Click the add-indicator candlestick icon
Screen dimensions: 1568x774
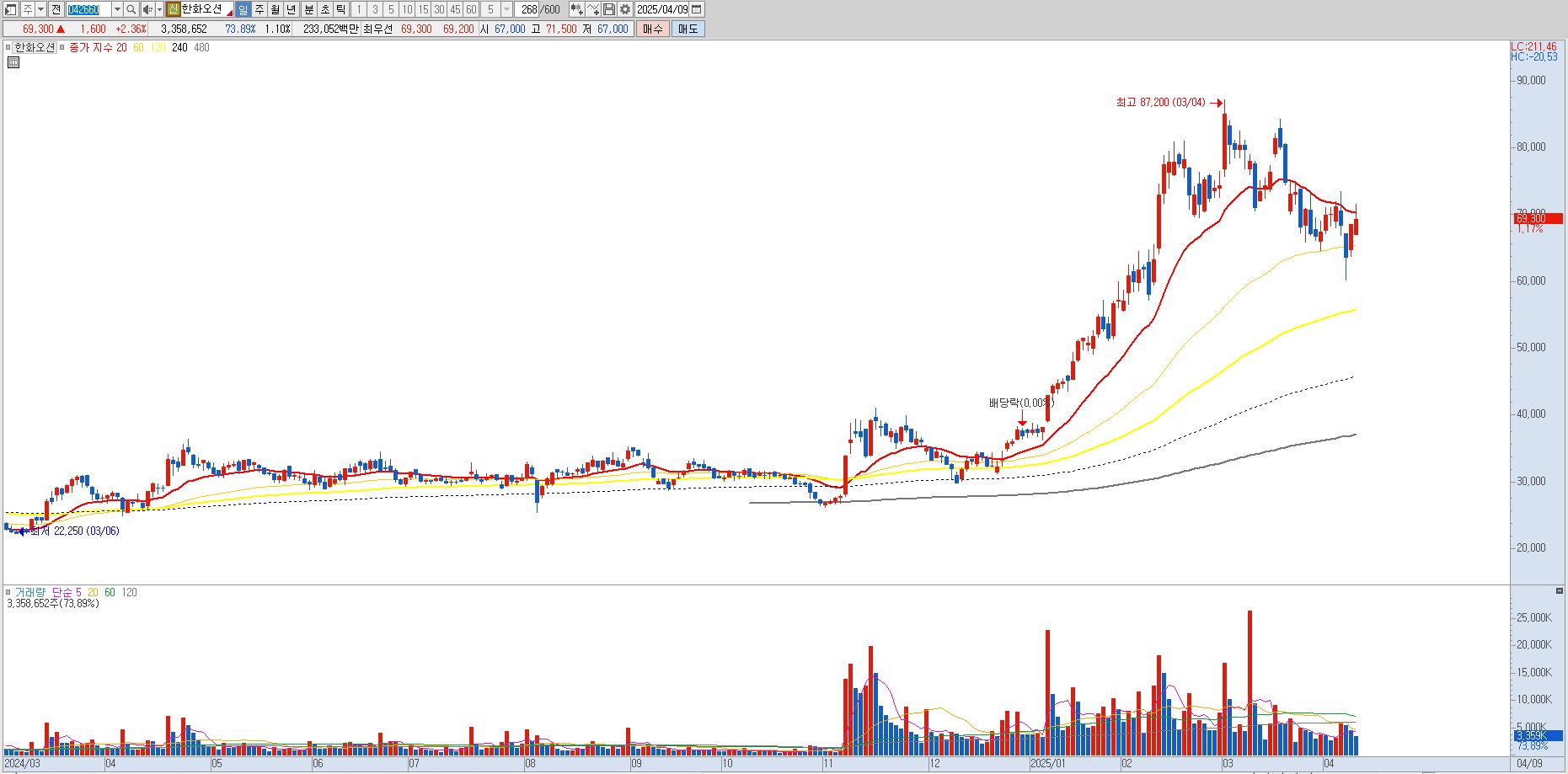tap(577, 9)
